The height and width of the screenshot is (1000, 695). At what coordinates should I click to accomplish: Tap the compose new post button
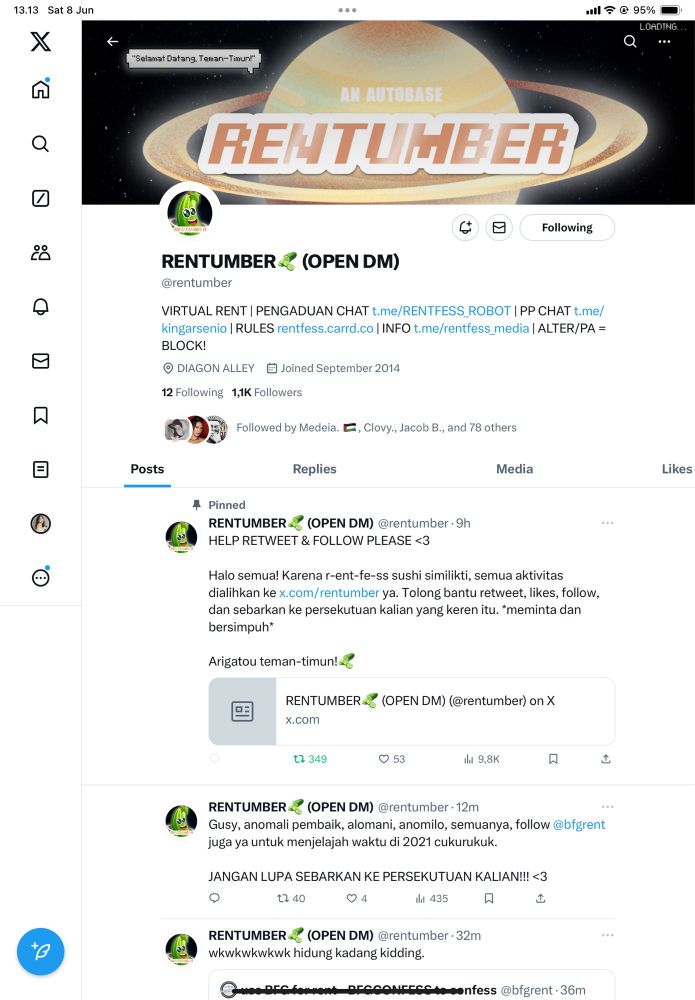pos(40,951)
